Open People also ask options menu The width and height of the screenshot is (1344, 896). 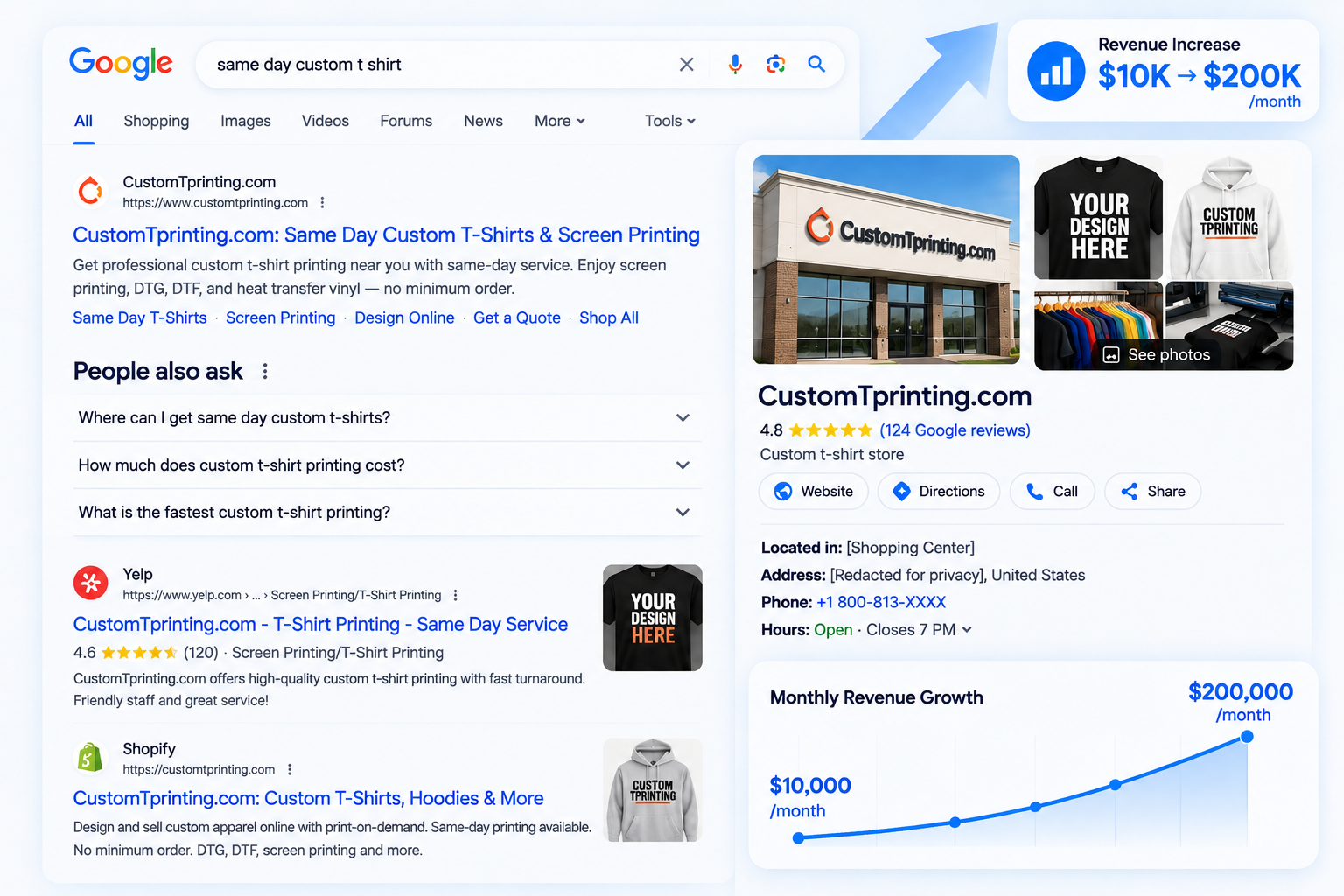[265, 372]
